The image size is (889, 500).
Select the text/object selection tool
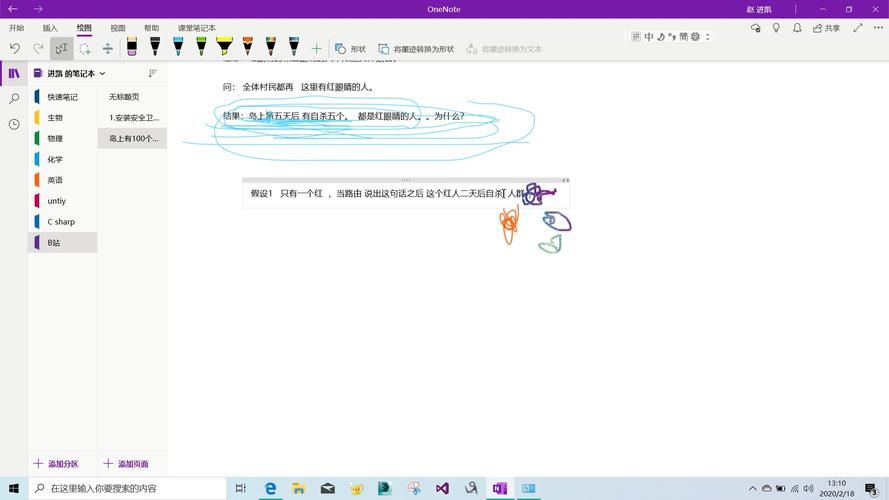click(61, 49)
